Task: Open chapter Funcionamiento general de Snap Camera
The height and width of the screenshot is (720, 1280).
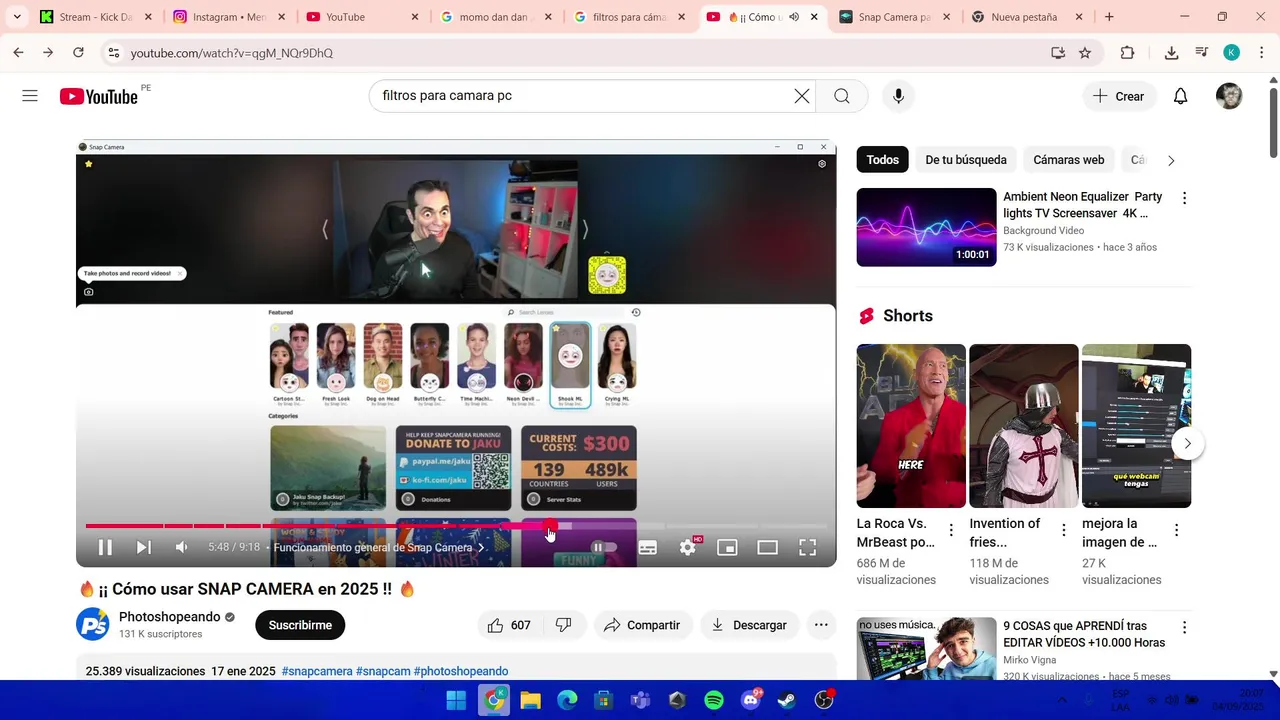Action: pyautogui.click(x=378, y=547)
